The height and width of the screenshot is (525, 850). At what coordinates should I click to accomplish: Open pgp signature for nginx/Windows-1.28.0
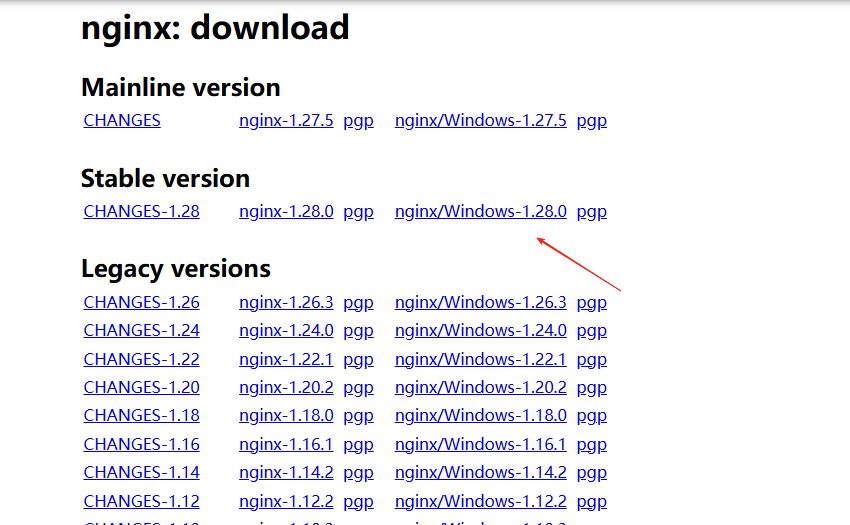591,212
